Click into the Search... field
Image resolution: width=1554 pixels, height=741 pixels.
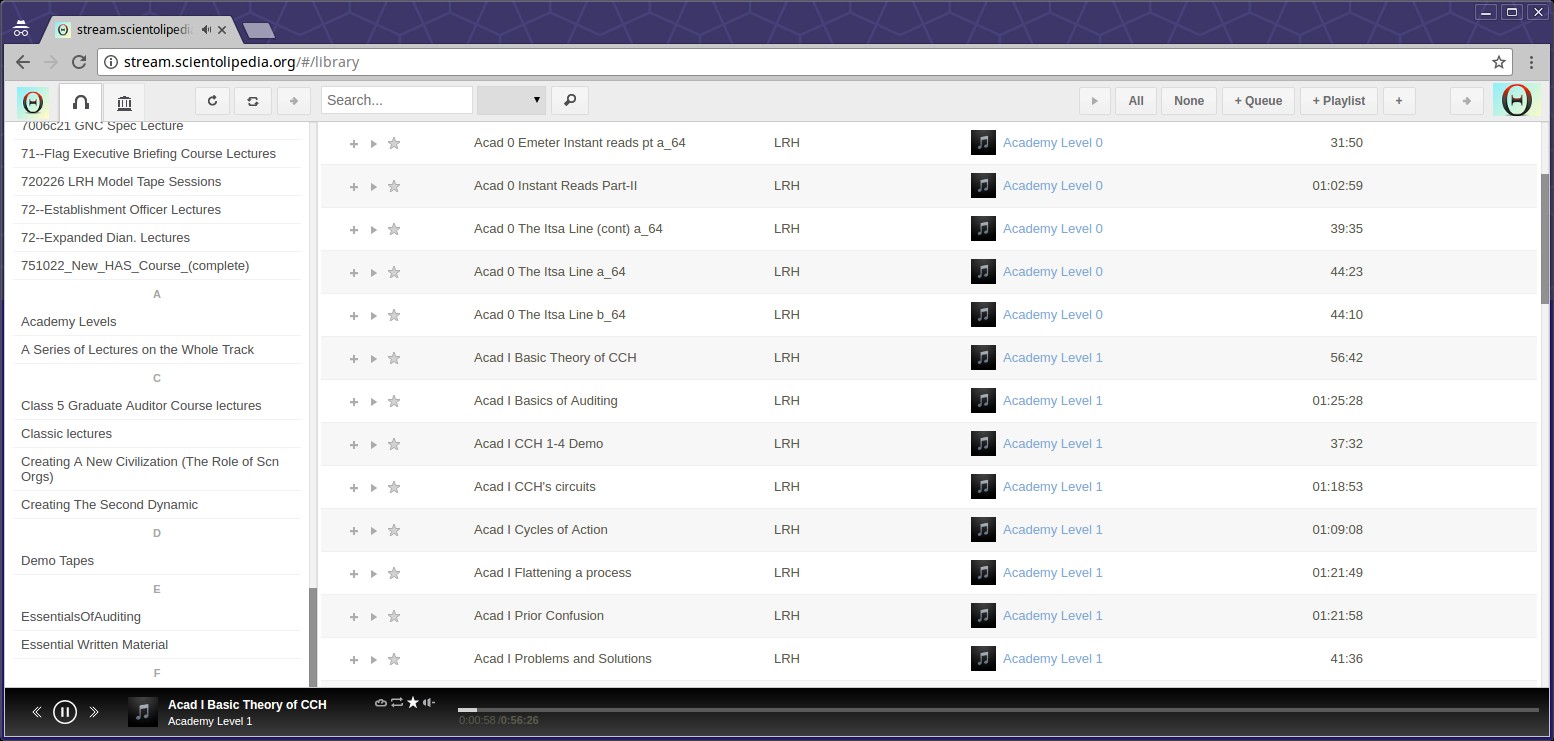396,100
